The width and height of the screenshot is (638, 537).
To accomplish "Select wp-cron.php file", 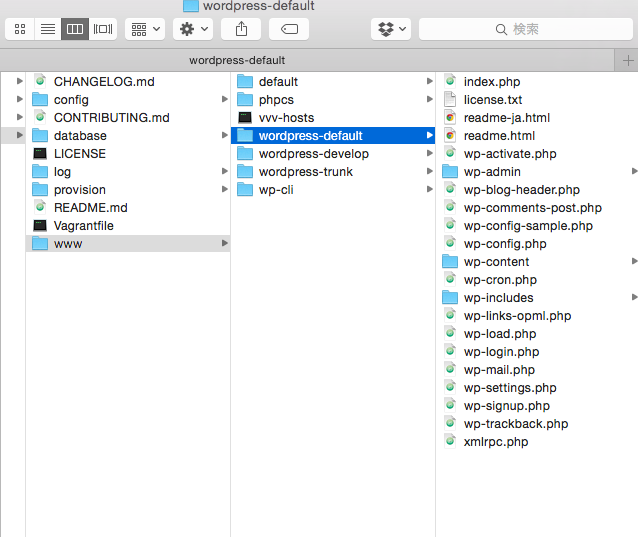I will [x=537, y=279].
